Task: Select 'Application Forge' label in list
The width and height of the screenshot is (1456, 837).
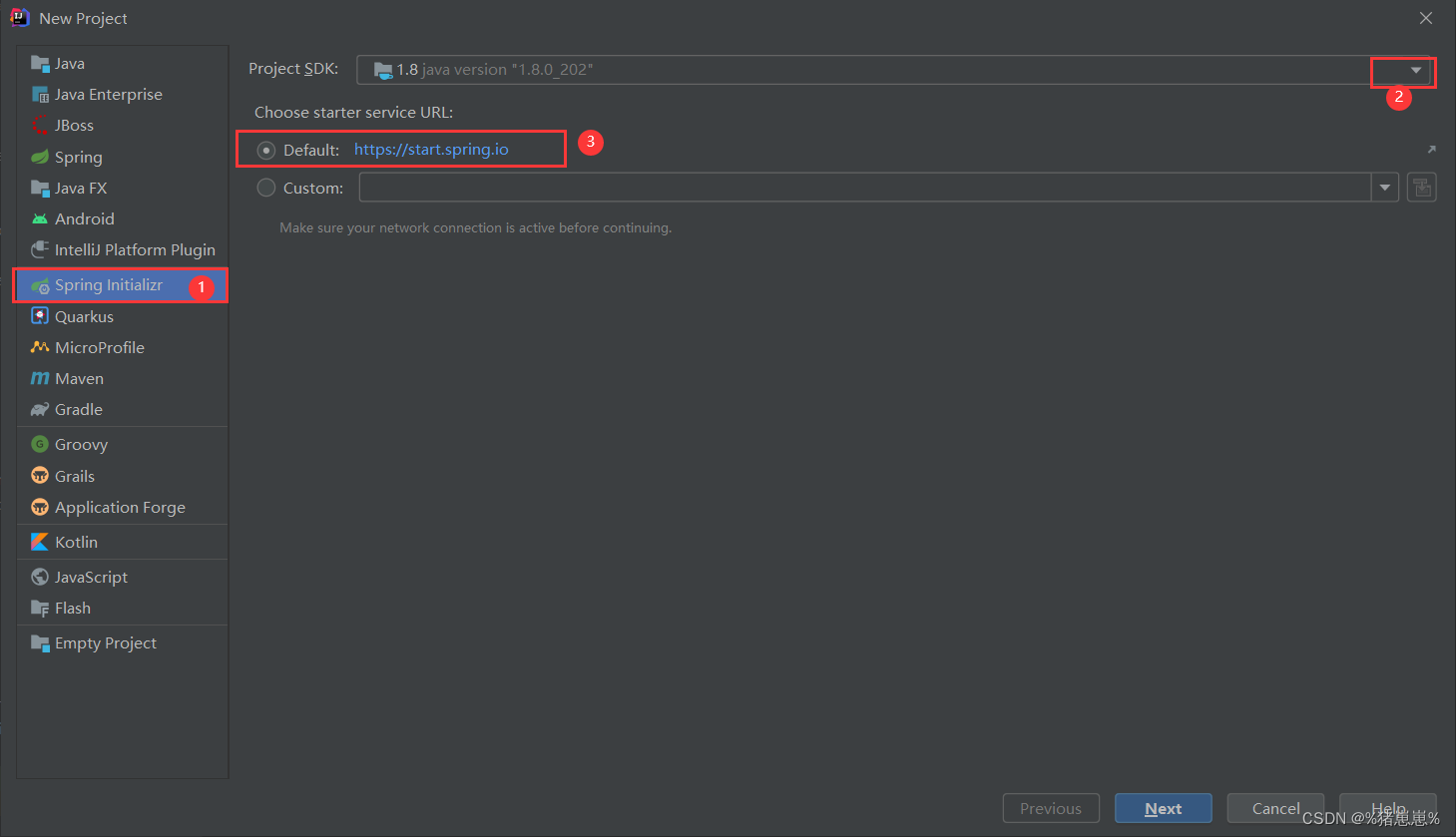Action: (x=120, y=508)
